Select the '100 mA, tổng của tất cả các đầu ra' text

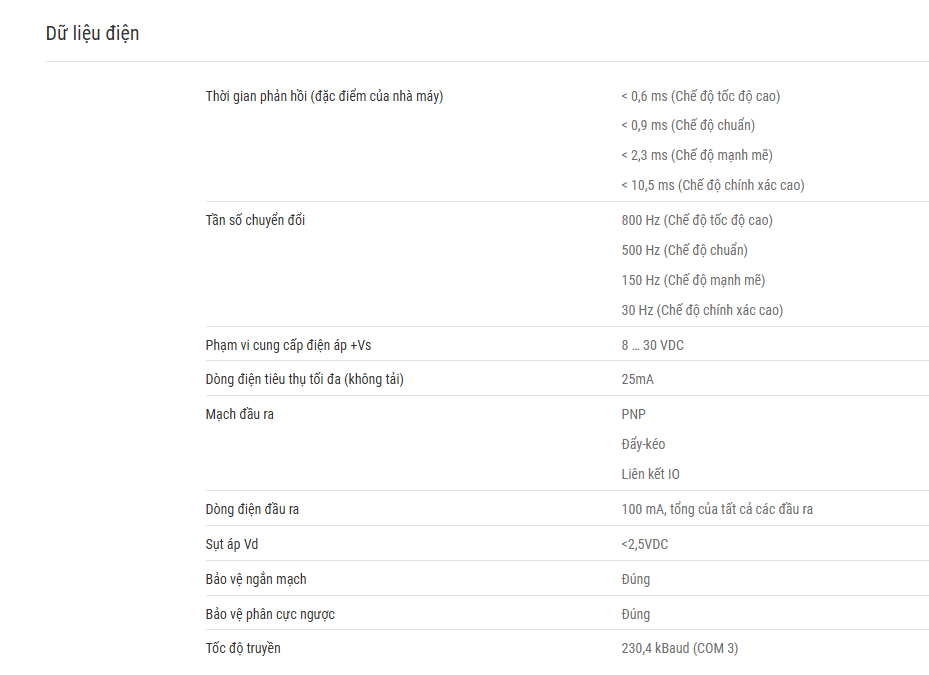(x=717, y=509)
